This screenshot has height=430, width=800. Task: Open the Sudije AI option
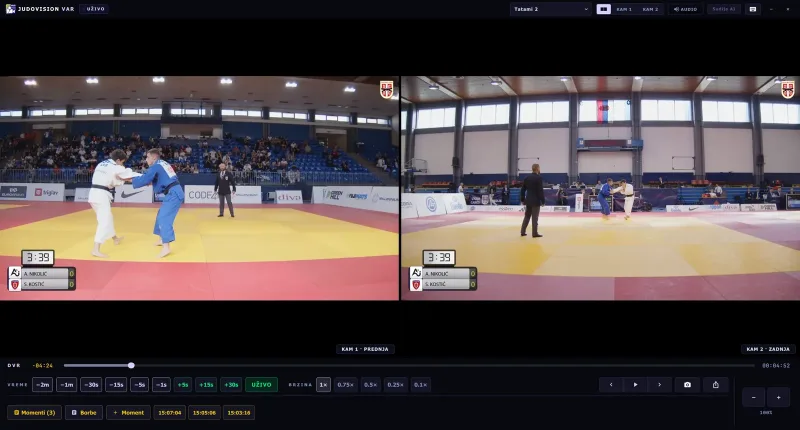click(723, 9)
